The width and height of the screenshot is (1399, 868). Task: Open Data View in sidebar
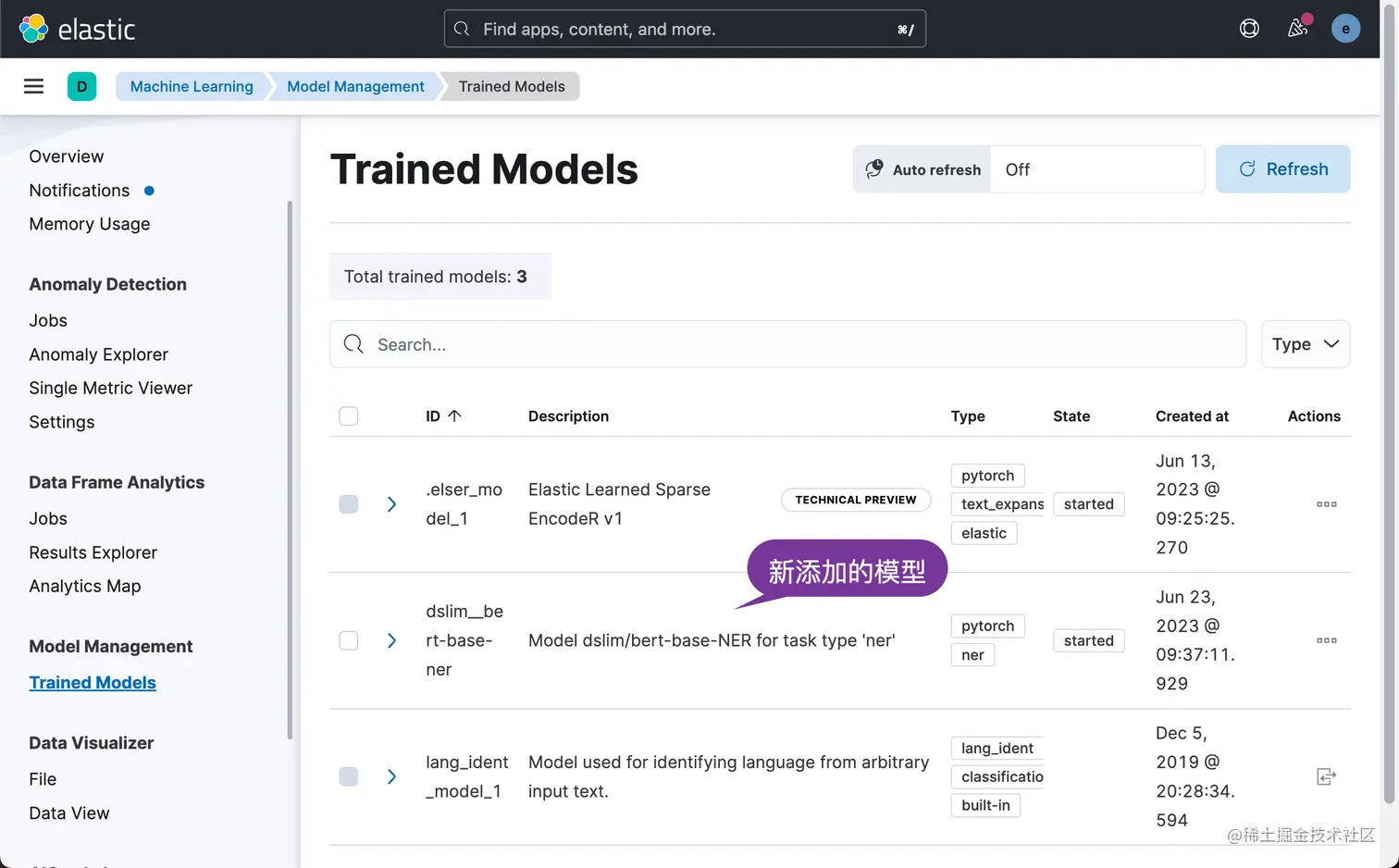69,813
